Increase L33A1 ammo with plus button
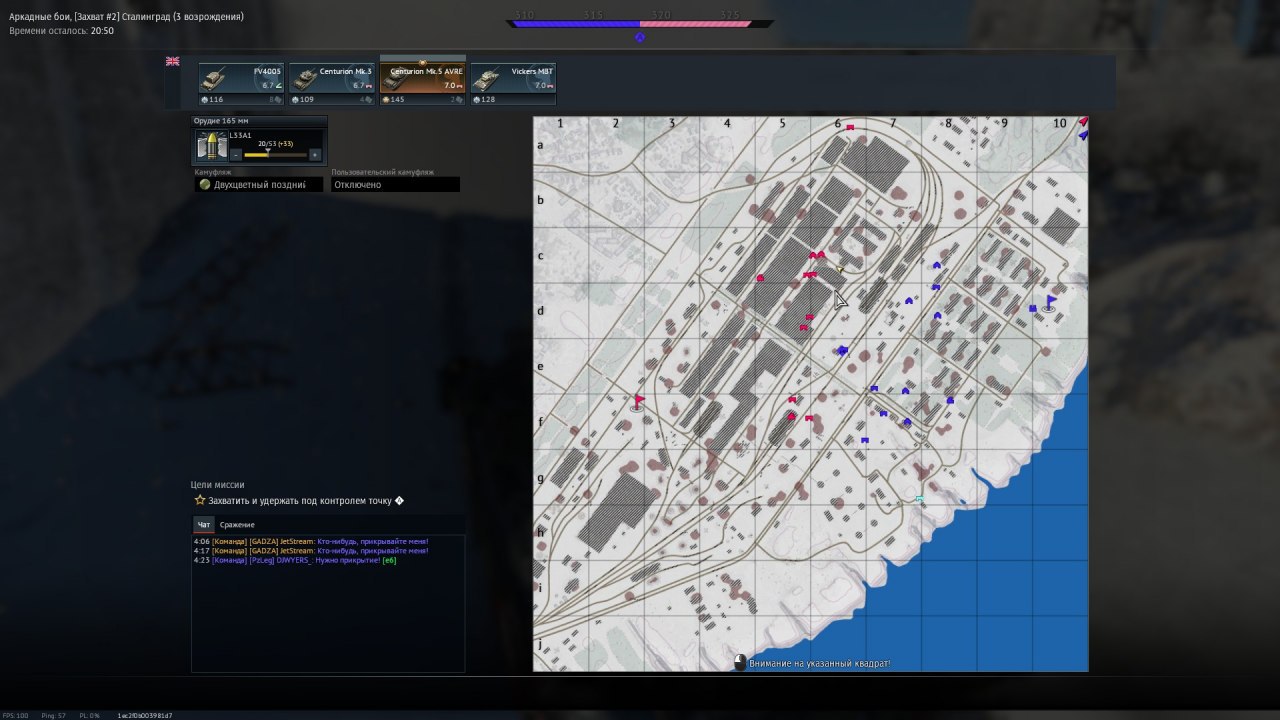This screenshot has width=1280, height=720. coord(315,155)
